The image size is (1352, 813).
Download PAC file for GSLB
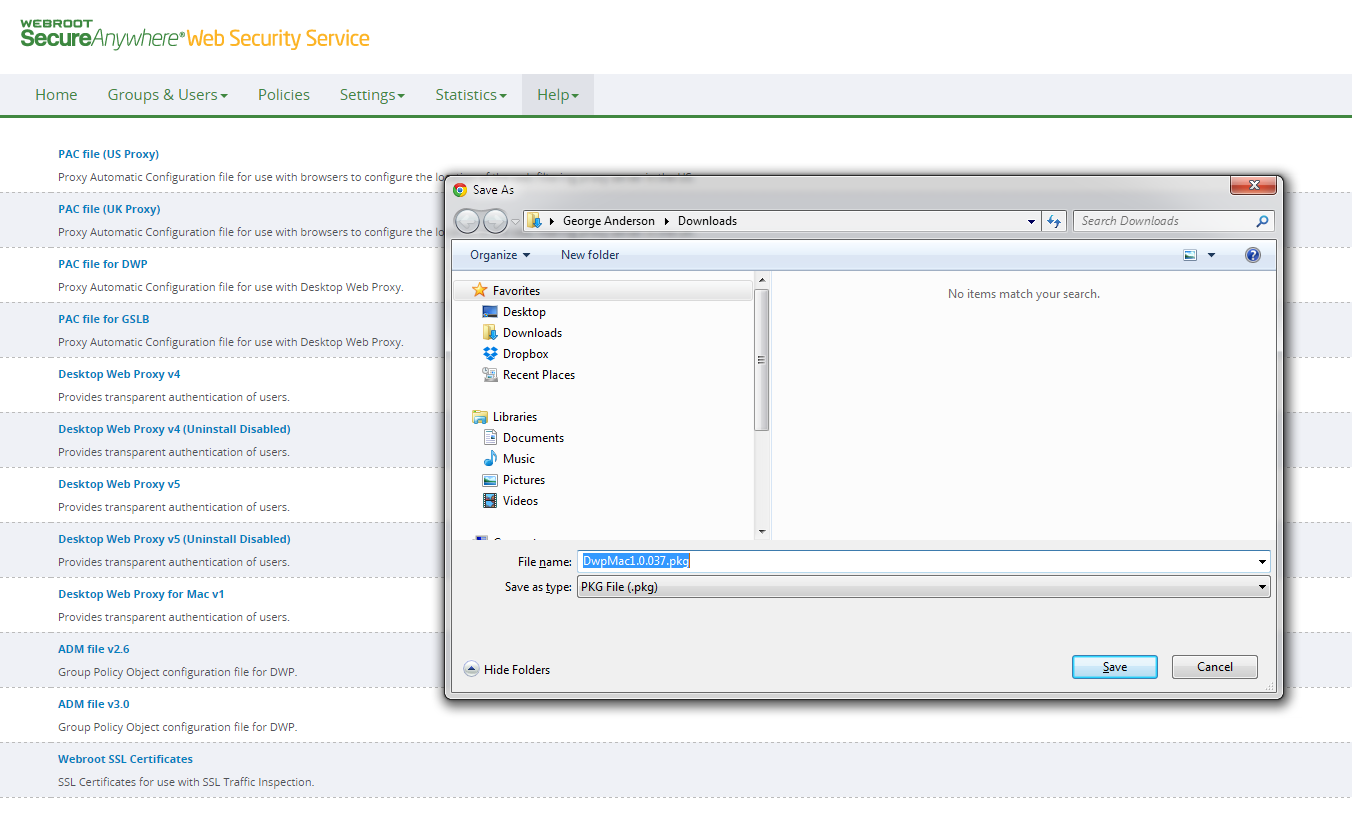[104, 319]
